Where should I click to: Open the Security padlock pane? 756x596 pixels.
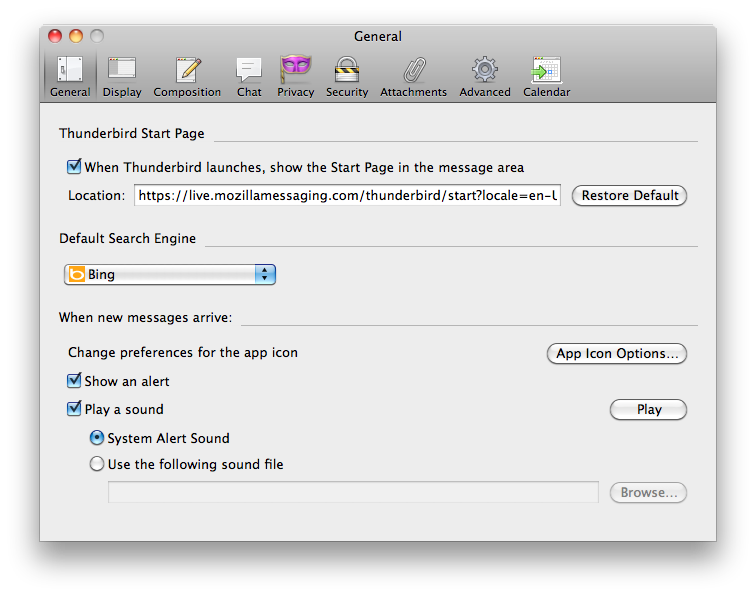click(x=347, y=77)
